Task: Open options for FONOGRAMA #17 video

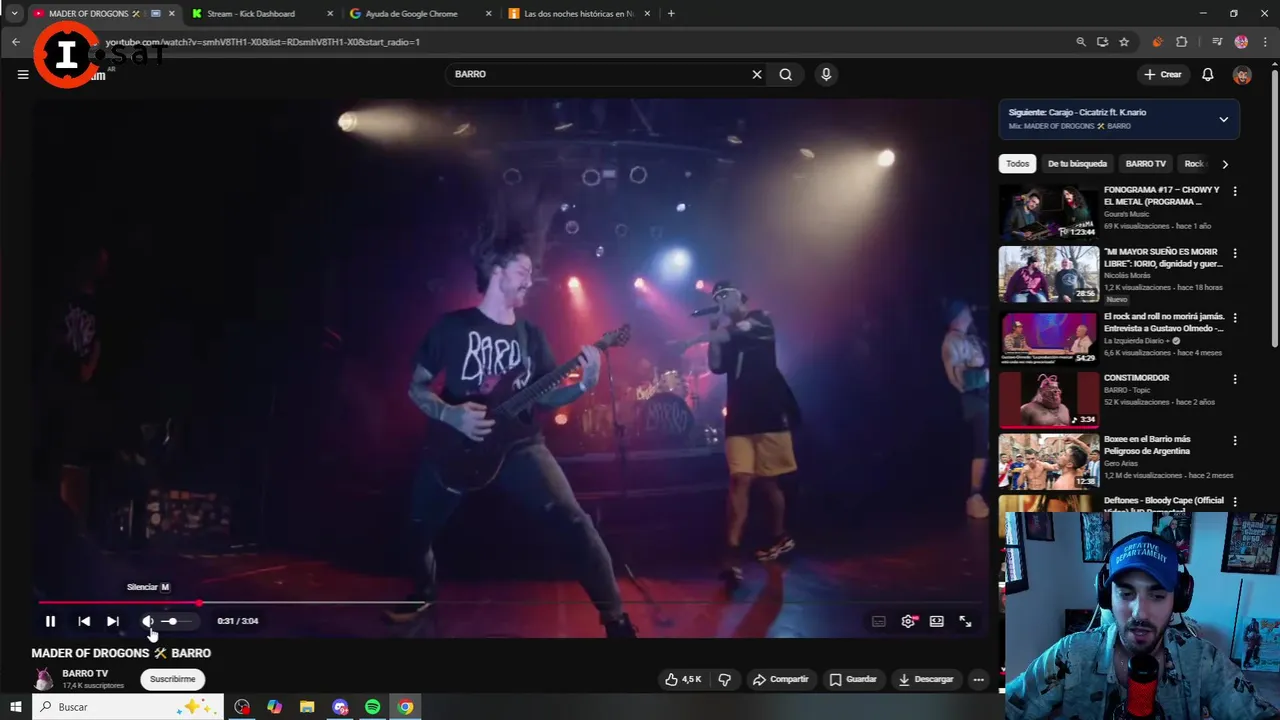Action: coord(1235,191)
